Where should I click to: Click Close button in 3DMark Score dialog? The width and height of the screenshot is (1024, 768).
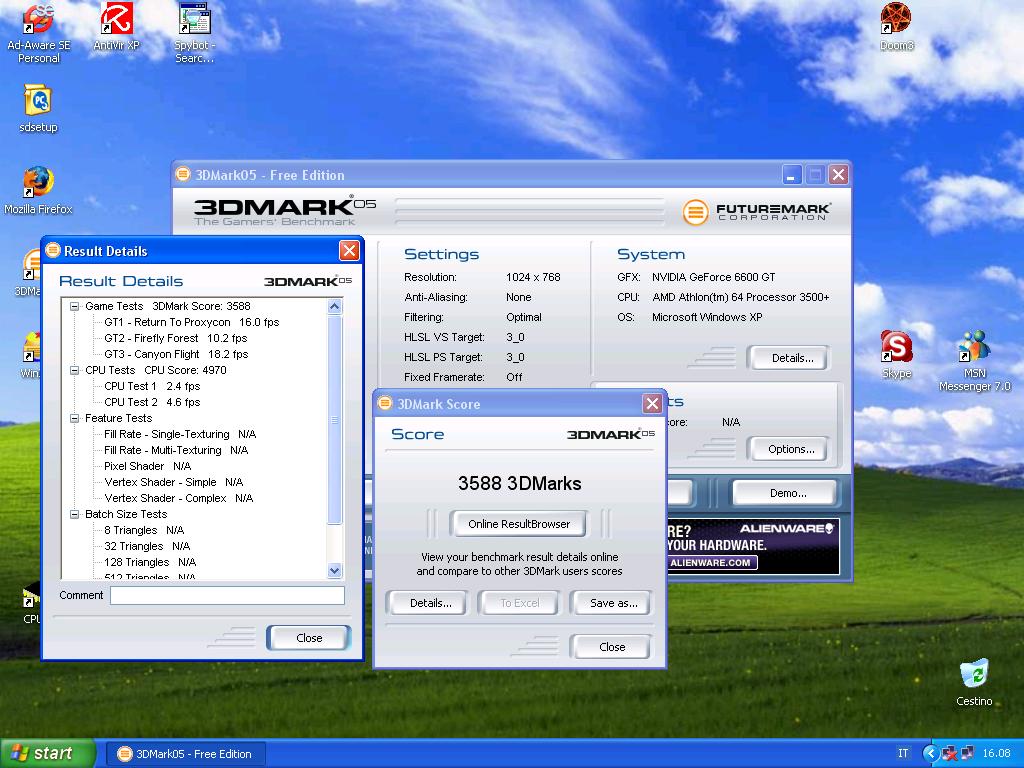click(x=612, y=647)
